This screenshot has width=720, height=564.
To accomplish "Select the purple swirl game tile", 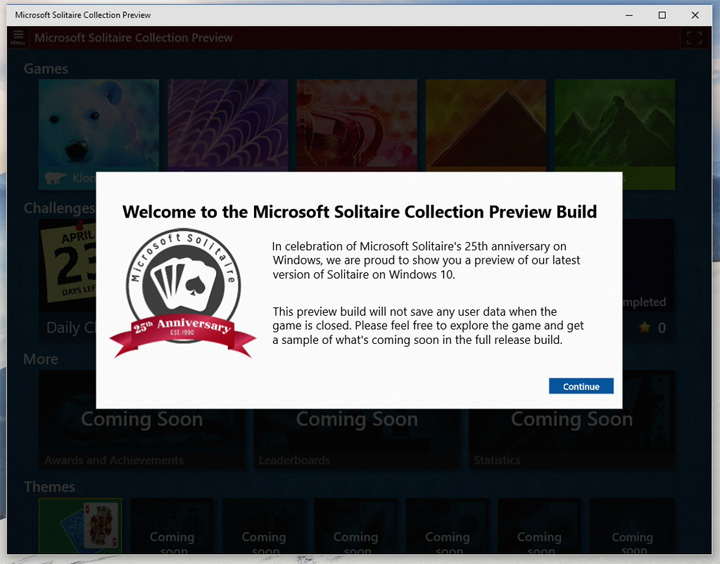I will [x=228, y=125].
